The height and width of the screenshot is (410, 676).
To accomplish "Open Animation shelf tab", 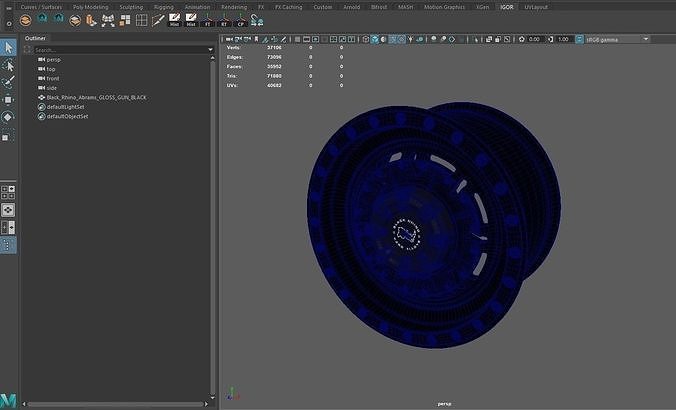I will [x=197, y=7].
